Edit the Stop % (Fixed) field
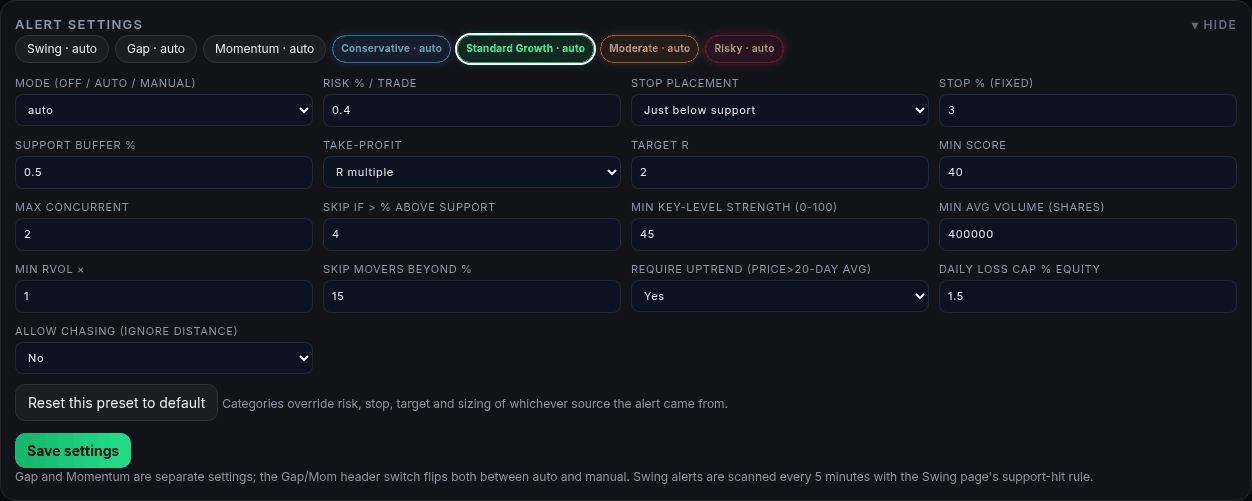 (x=1088, y=110)
